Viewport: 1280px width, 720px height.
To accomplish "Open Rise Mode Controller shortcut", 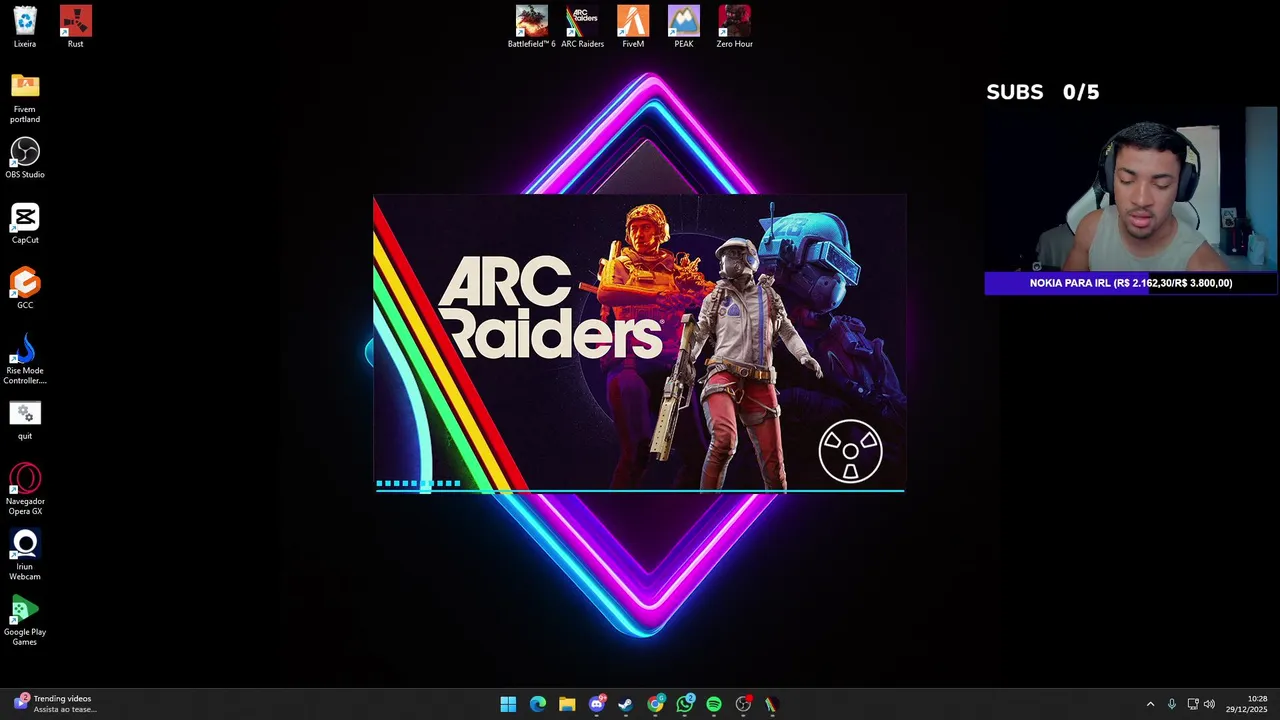I will (x=25, y=359).
